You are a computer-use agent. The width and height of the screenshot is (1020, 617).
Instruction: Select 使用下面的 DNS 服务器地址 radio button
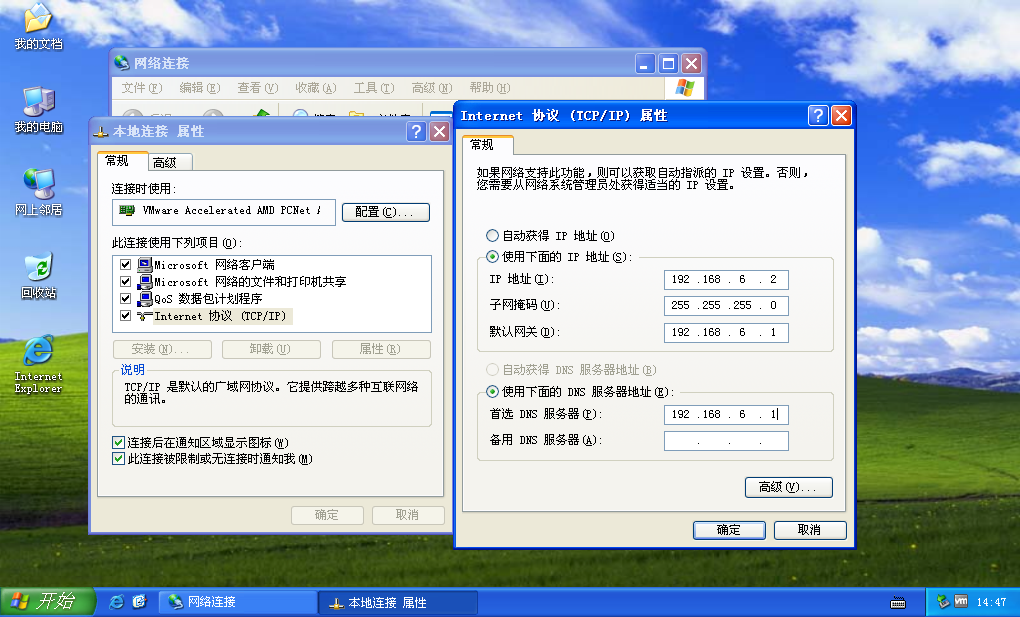click(492, 391)
